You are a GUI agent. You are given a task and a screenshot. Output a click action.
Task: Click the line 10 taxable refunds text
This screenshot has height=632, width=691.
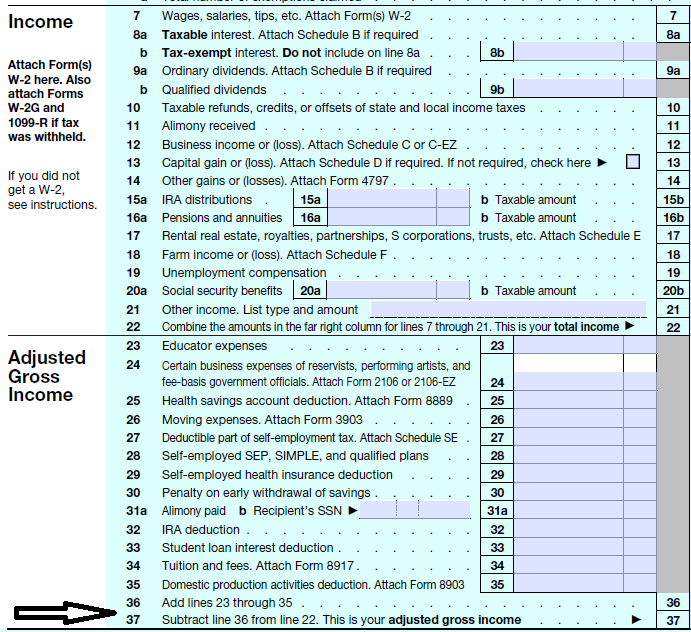pyautogui.click(x=343, y=108)
